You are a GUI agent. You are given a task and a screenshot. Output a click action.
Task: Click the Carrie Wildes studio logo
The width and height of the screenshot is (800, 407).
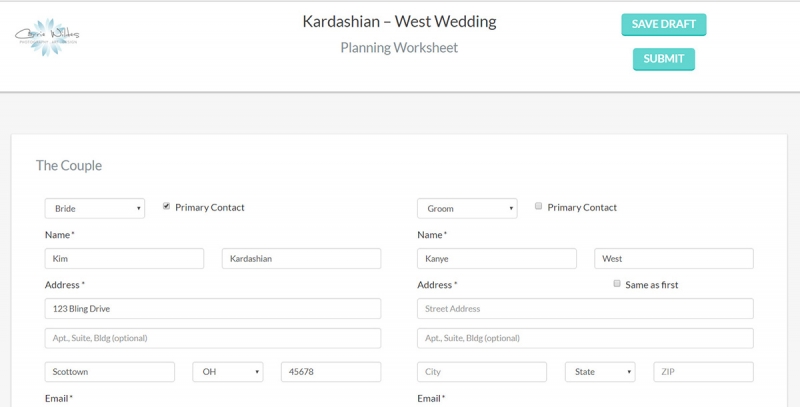click(x=47, y=36)
